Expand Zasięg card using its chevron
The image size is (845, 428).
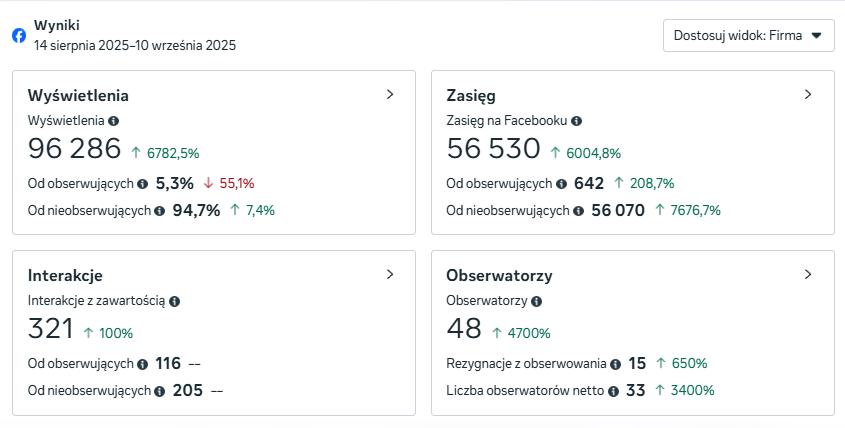tap(808, 94)
